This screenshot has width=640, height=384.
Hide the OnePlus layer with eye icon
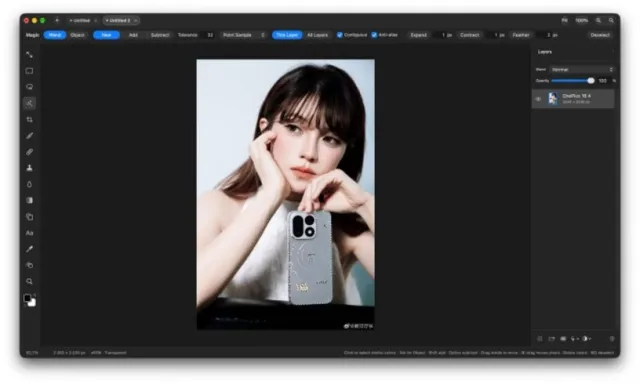pyautogui.click(x=538, y=99)
